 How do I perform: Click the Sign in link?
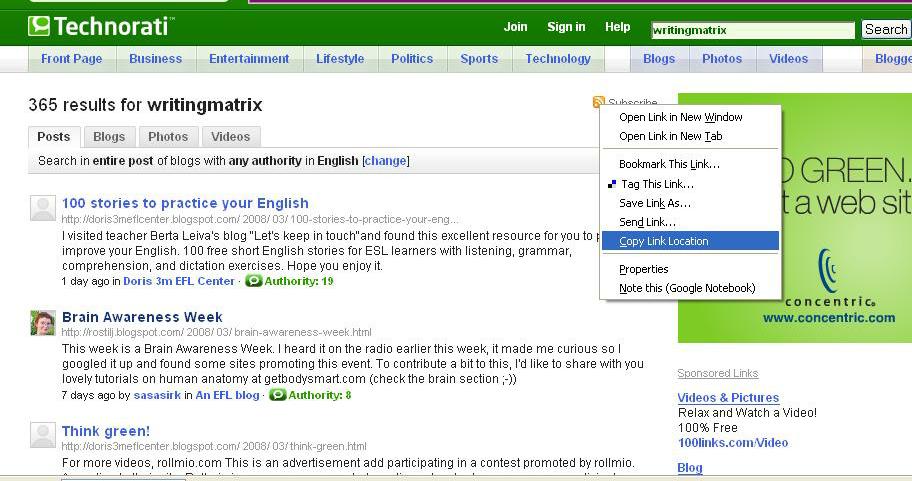pos(566,27)
